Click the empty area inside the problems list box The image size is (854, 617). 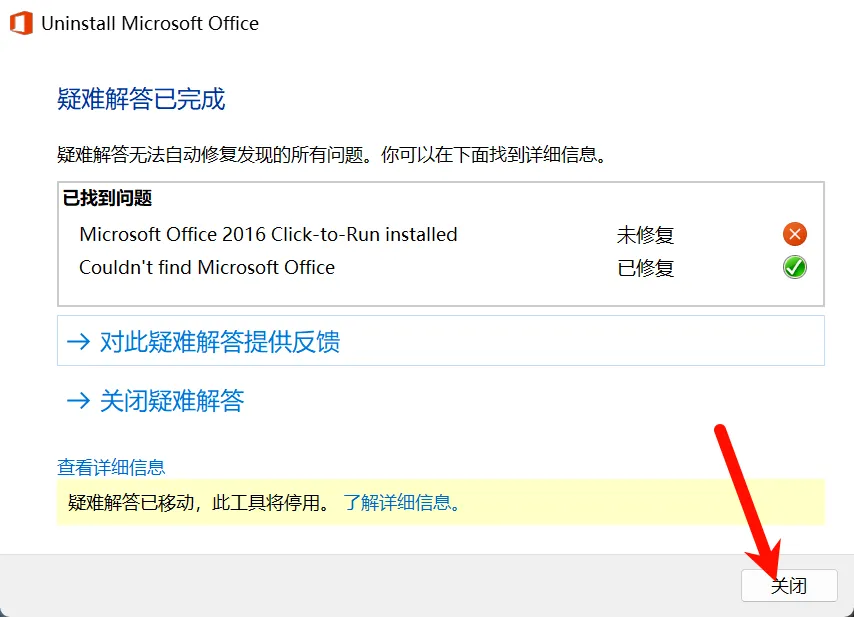coord(441,294)
